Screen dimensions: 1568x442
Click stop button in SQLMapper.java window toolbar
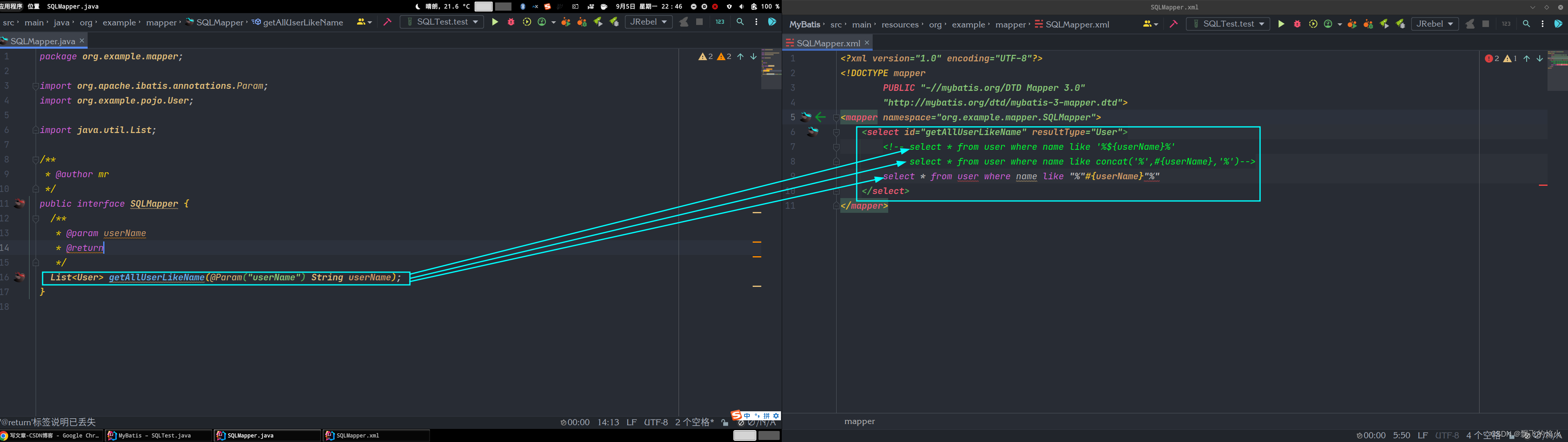pyautogui.click(x=699, y=22)
